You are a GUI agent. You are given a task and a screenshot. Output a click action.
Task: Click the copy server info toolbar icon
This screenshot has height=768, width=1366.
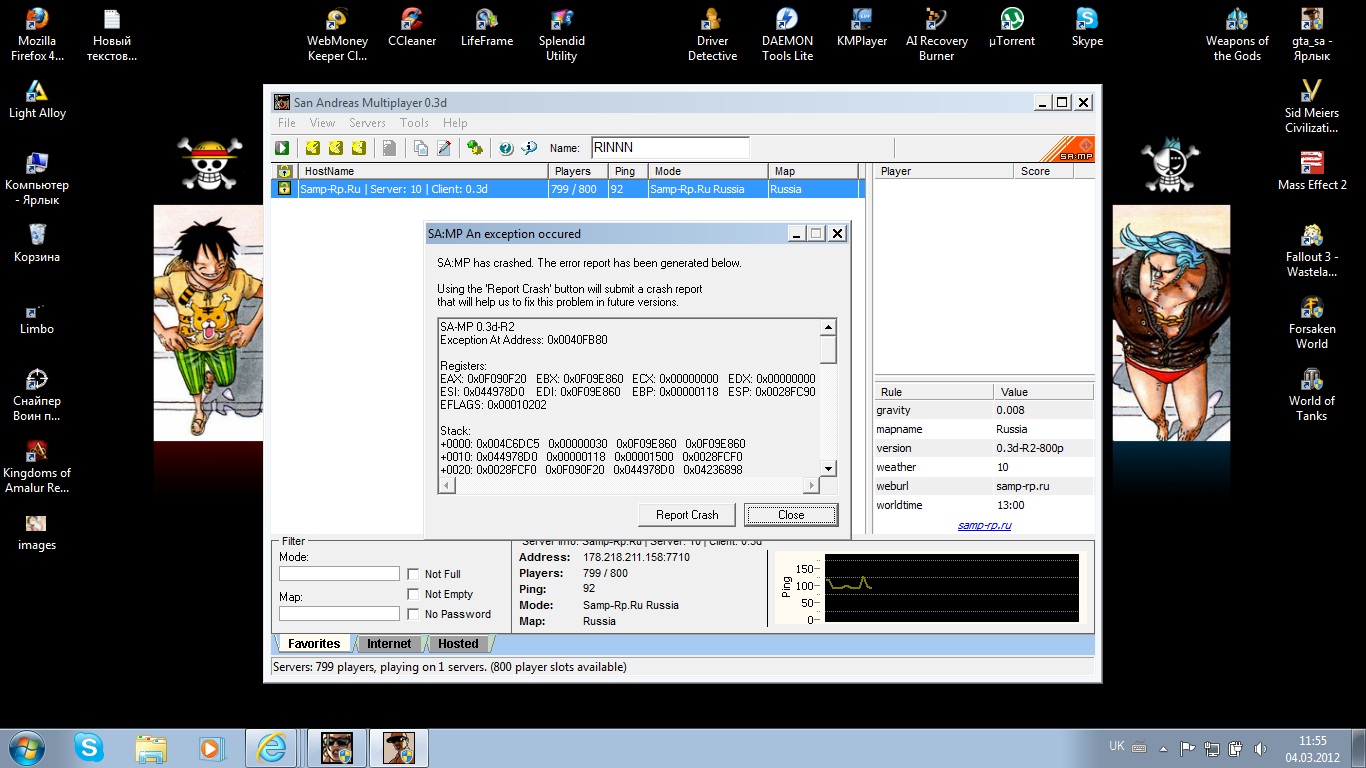coord(421,148)
